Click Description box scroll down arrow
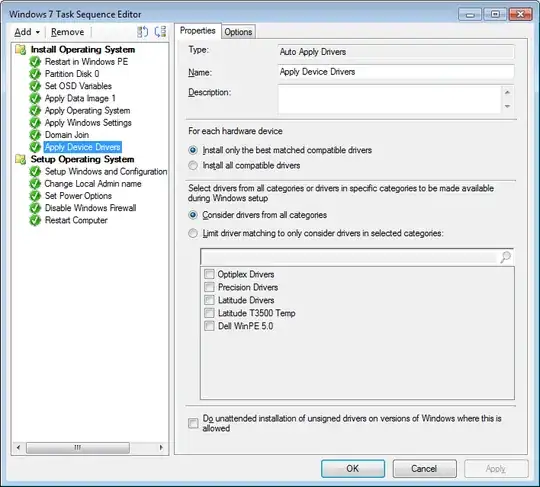Image resolution: width=540 pixels, height=487 pixels. (x=507, y=106)
